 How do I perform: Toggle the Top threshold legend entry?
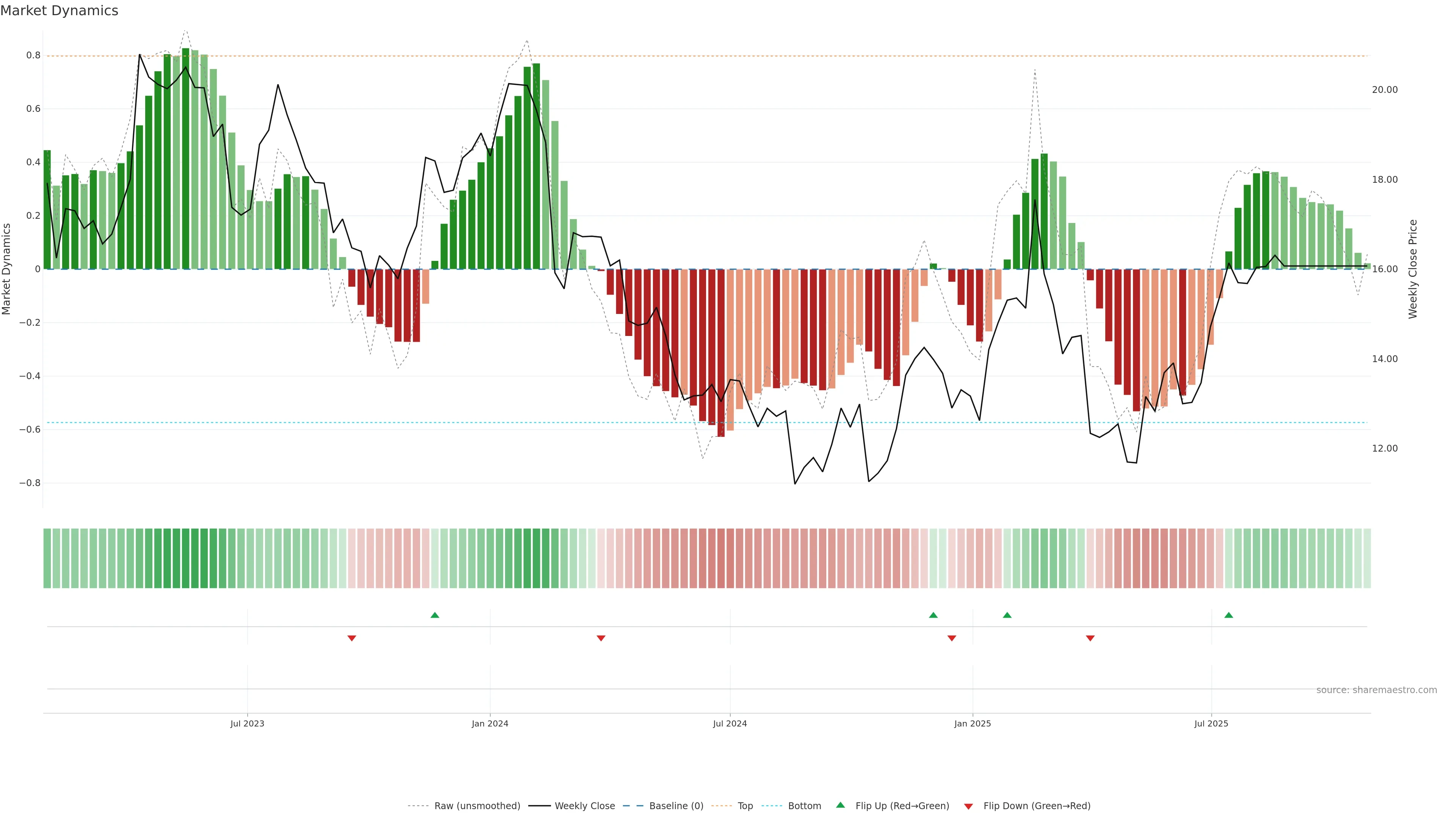point(745,806)
